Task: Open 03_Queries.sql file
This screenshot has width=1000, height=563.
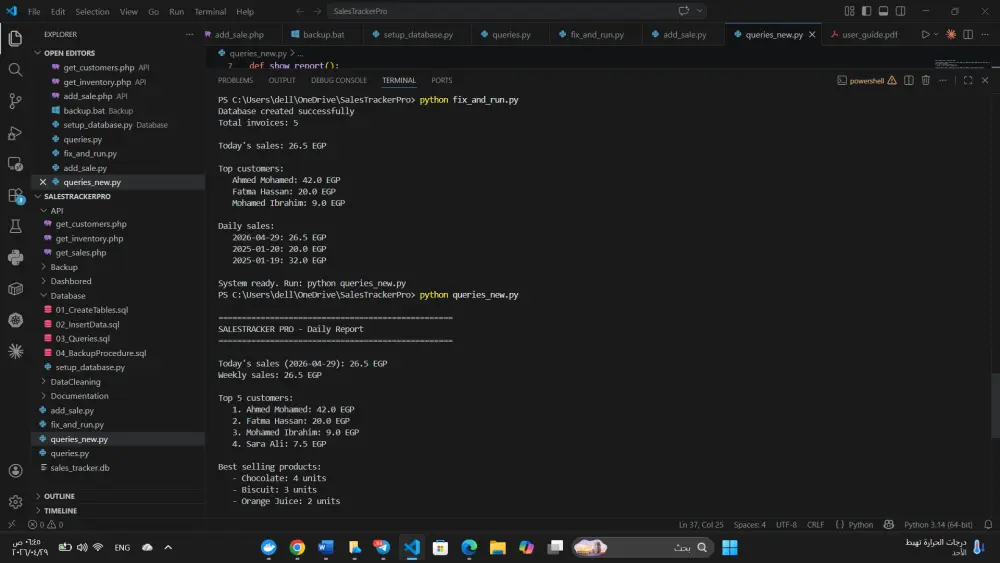Action: click(82, 339)
